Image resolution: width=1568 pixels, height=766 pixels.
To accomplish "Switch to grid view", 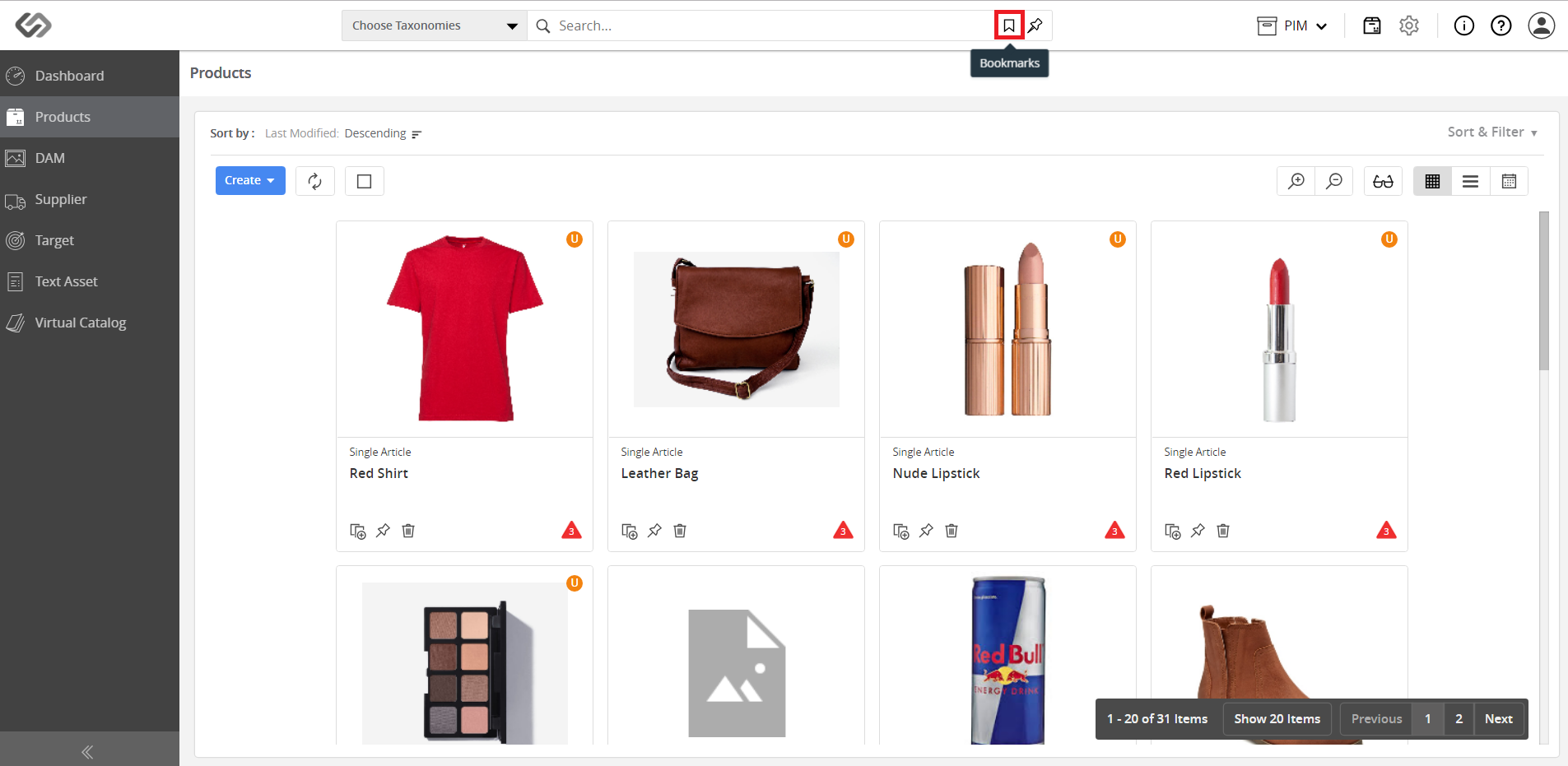I will pos(1433,181).
